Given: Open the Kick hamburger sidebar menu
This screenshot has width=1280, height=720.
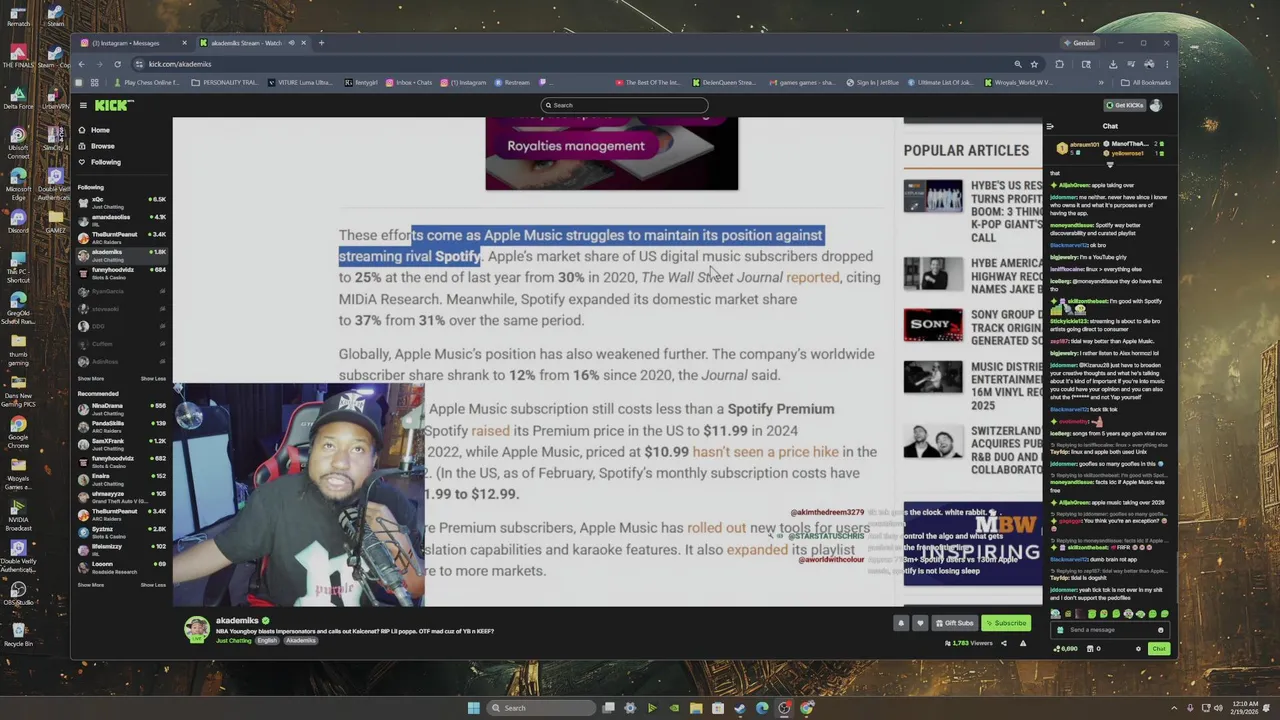Looking at the screenshot, I should 82,105.
